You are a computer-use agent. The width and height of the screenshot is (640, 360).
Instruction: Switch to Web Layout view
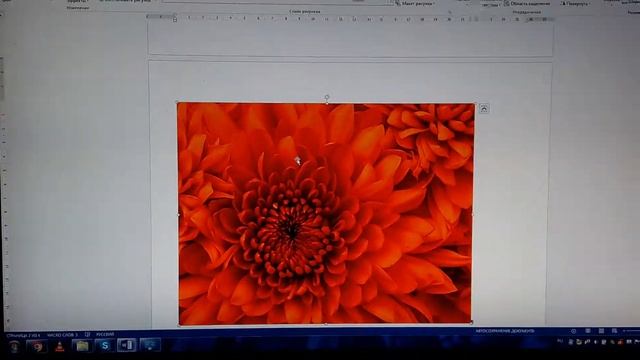pyautogui.click(x=614, y=331)
